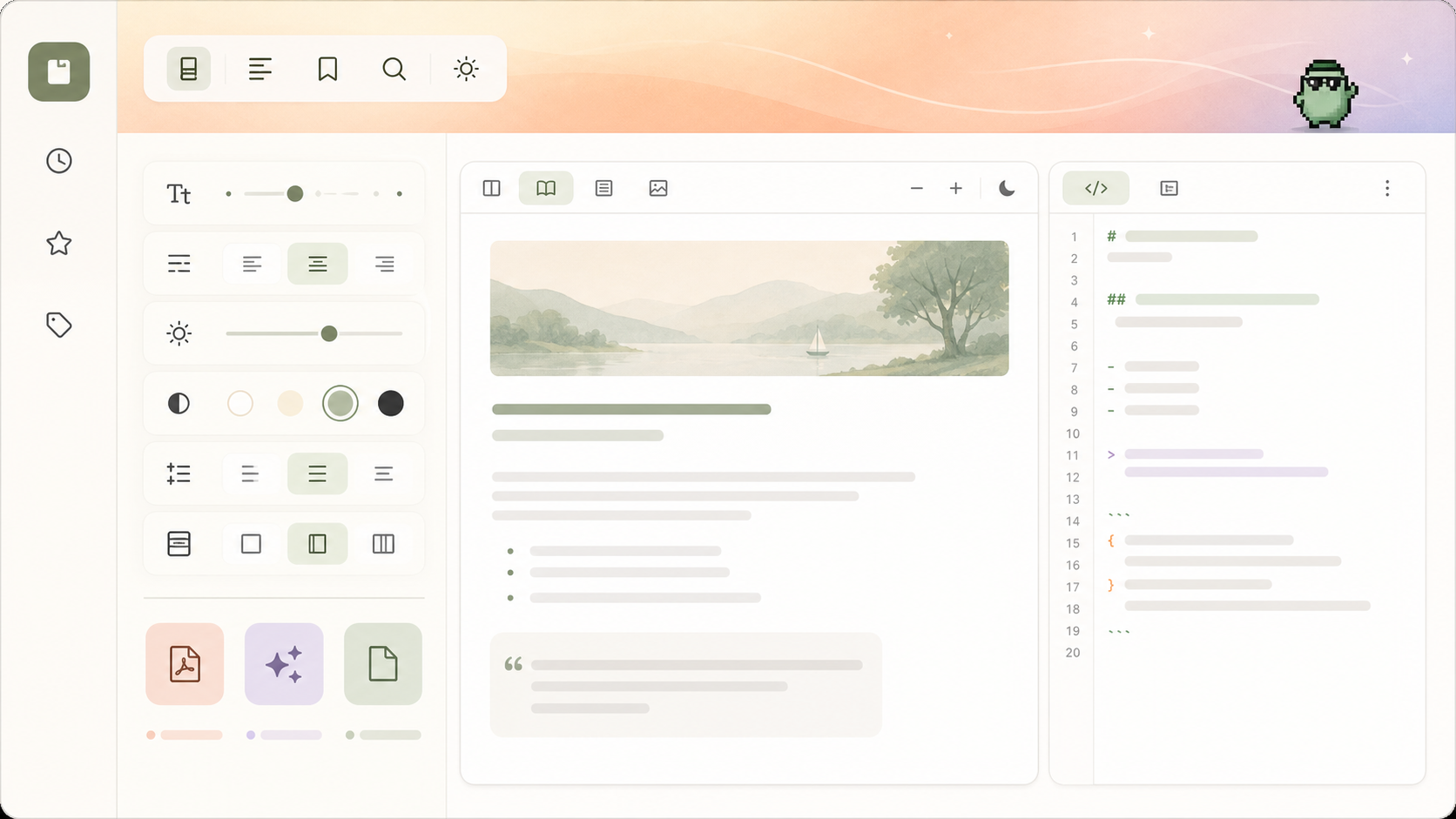Select wide line spacing option
Viewport: 1456px width, 819px height.
(x=384, y=473)
